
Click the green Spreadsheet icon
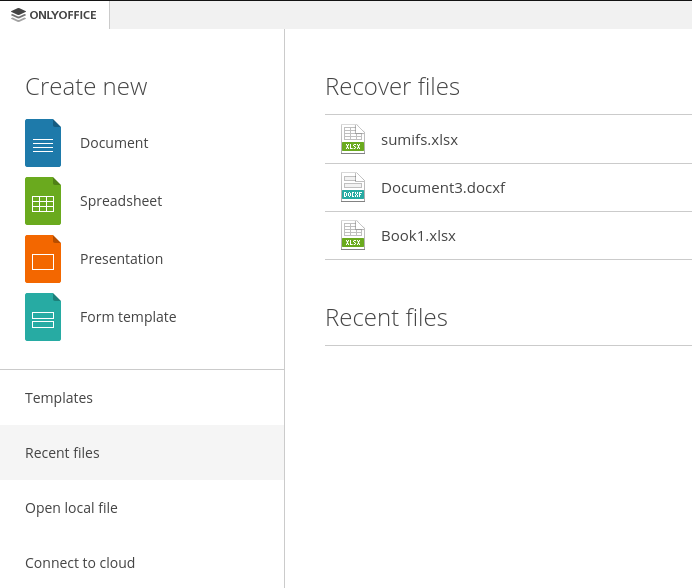43,201
